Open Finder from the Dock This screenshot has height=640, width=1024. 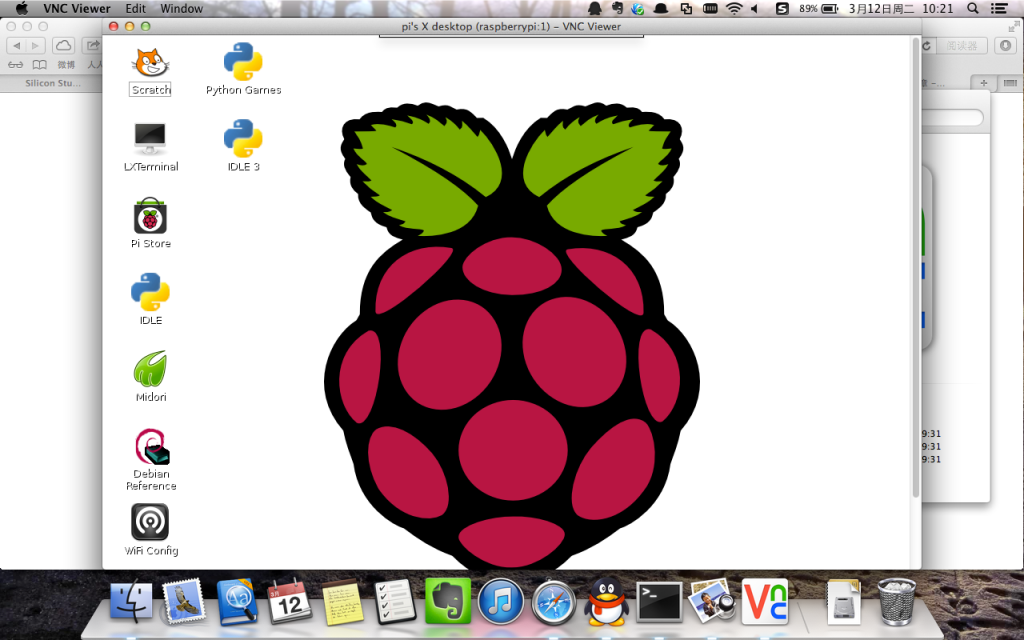131,602
